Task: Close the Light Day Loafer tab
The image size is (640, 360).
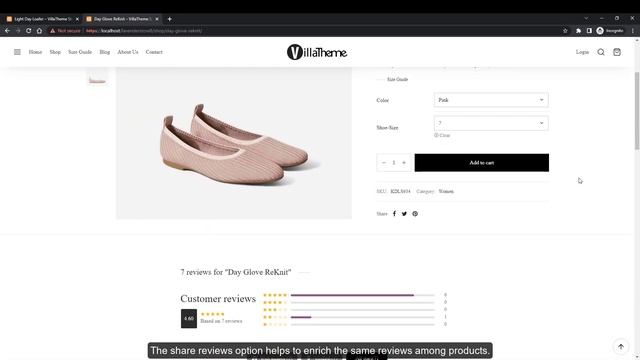Action: coord(77,19)
